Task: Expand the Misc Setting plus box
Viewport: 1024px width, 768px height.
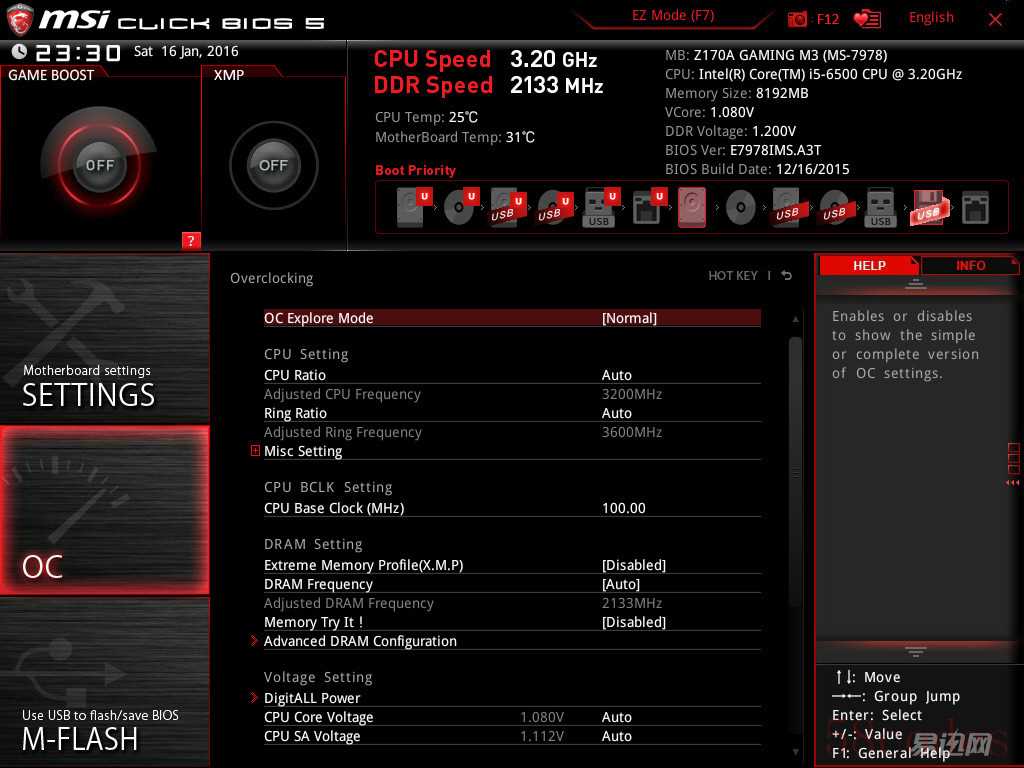Action: 255,451
